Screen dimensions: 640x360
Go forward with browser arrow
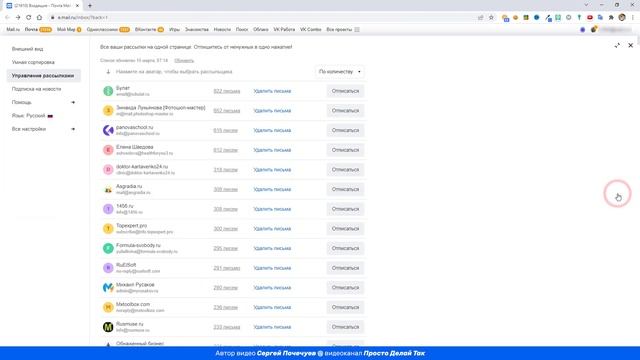tap(18, 18)
